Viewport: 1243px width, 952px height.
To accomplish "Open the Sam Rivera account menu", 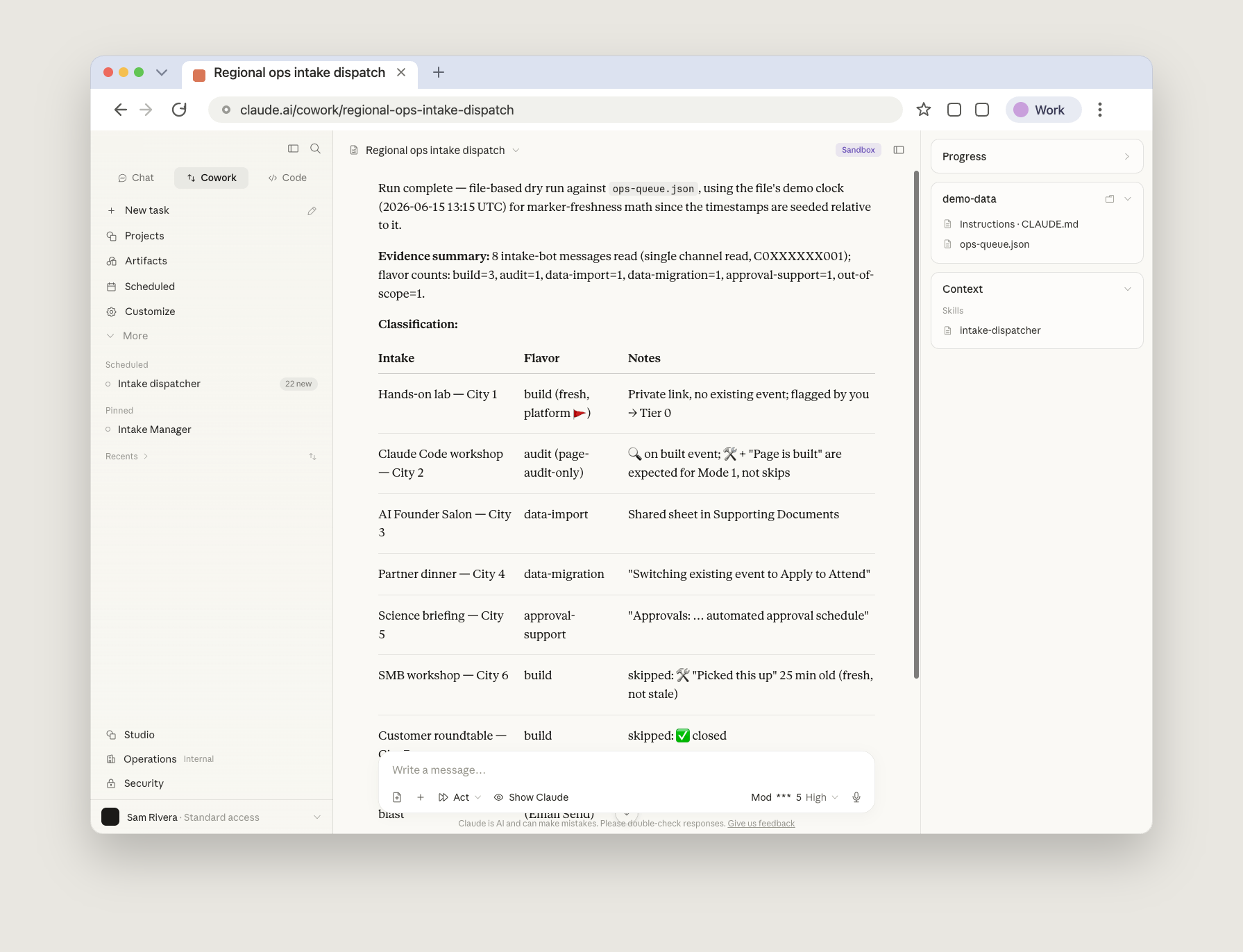I will (212, 817).
